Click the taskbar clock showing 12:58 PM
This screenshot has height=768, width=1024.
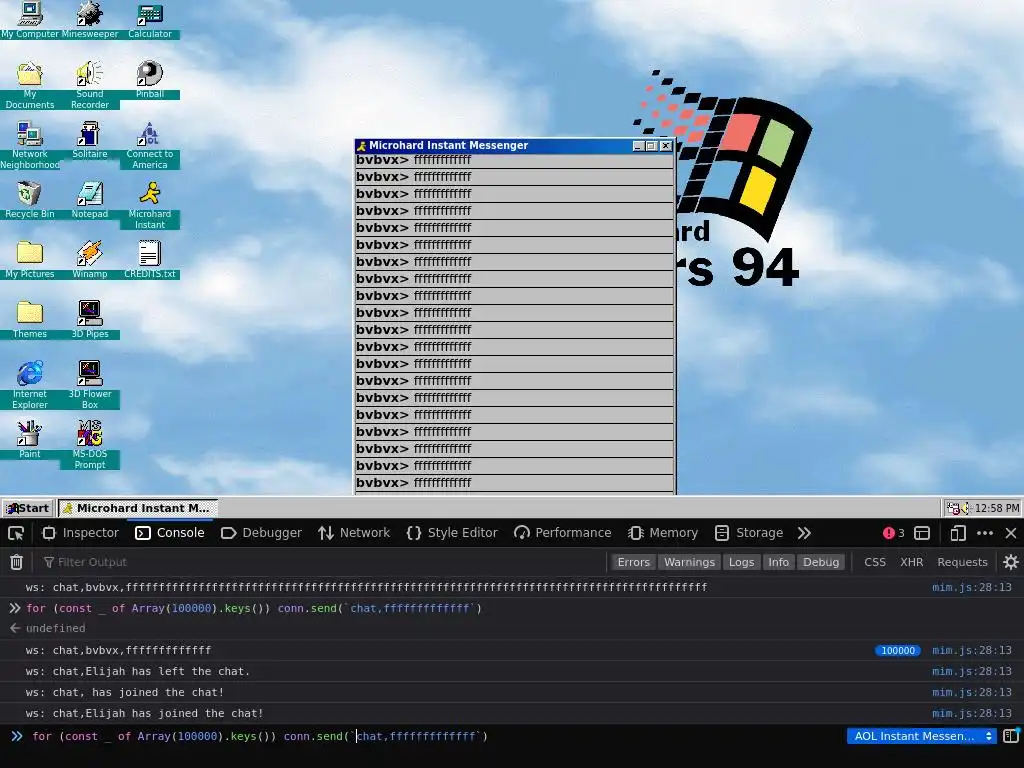click(997, 508)
